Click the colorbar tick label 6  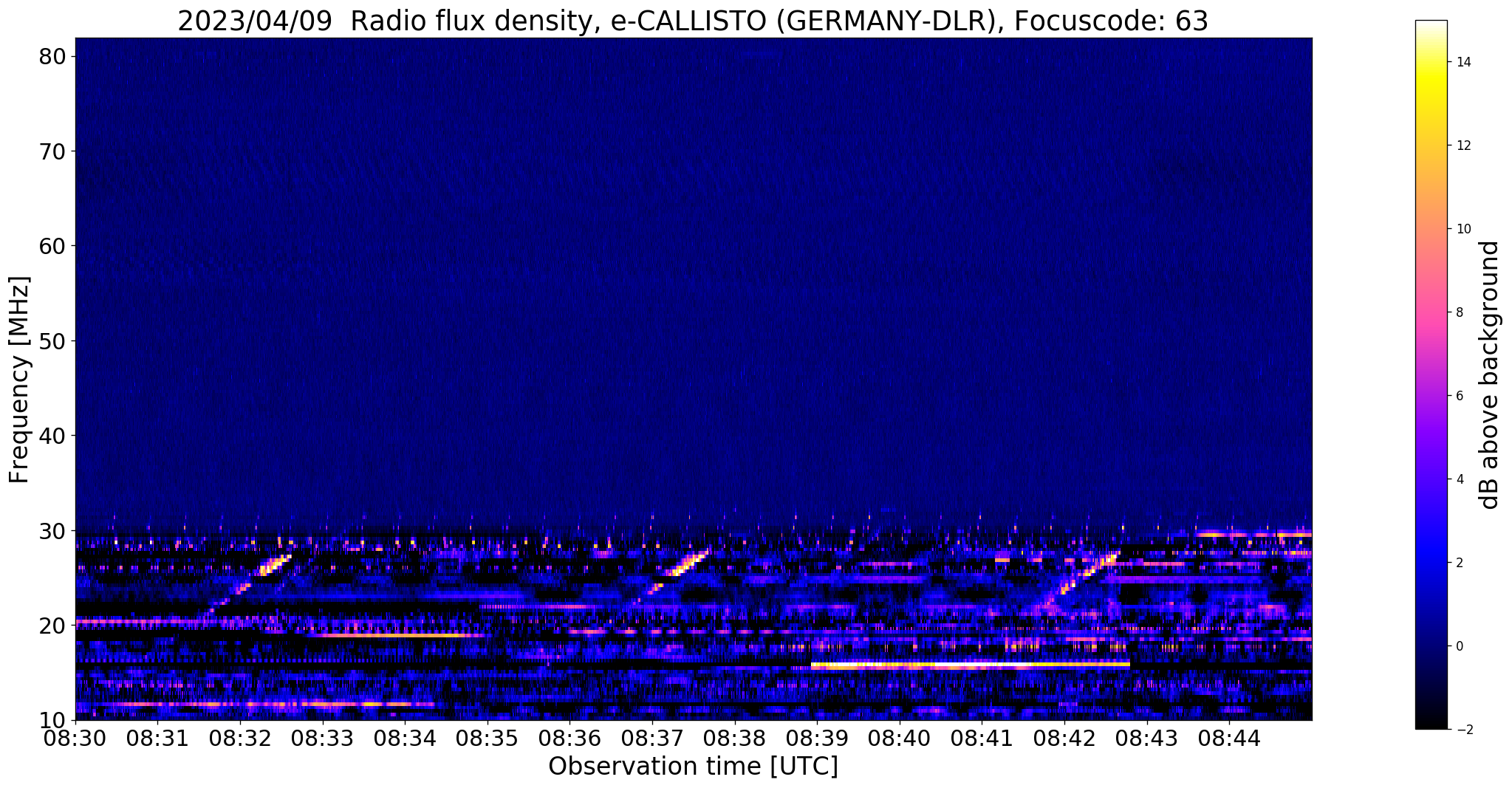pyautogui.click(x=1458, y=396)
